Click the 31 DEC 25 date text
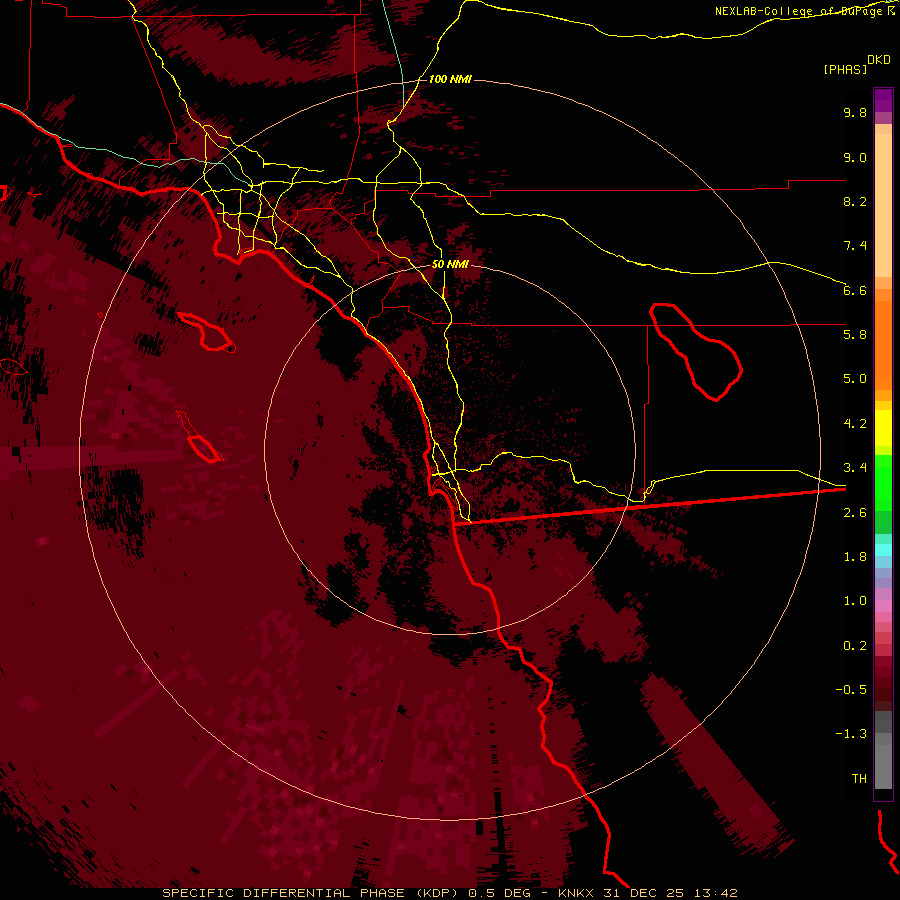Viewport: 900px width, 900px height. (x=645, y=893)
